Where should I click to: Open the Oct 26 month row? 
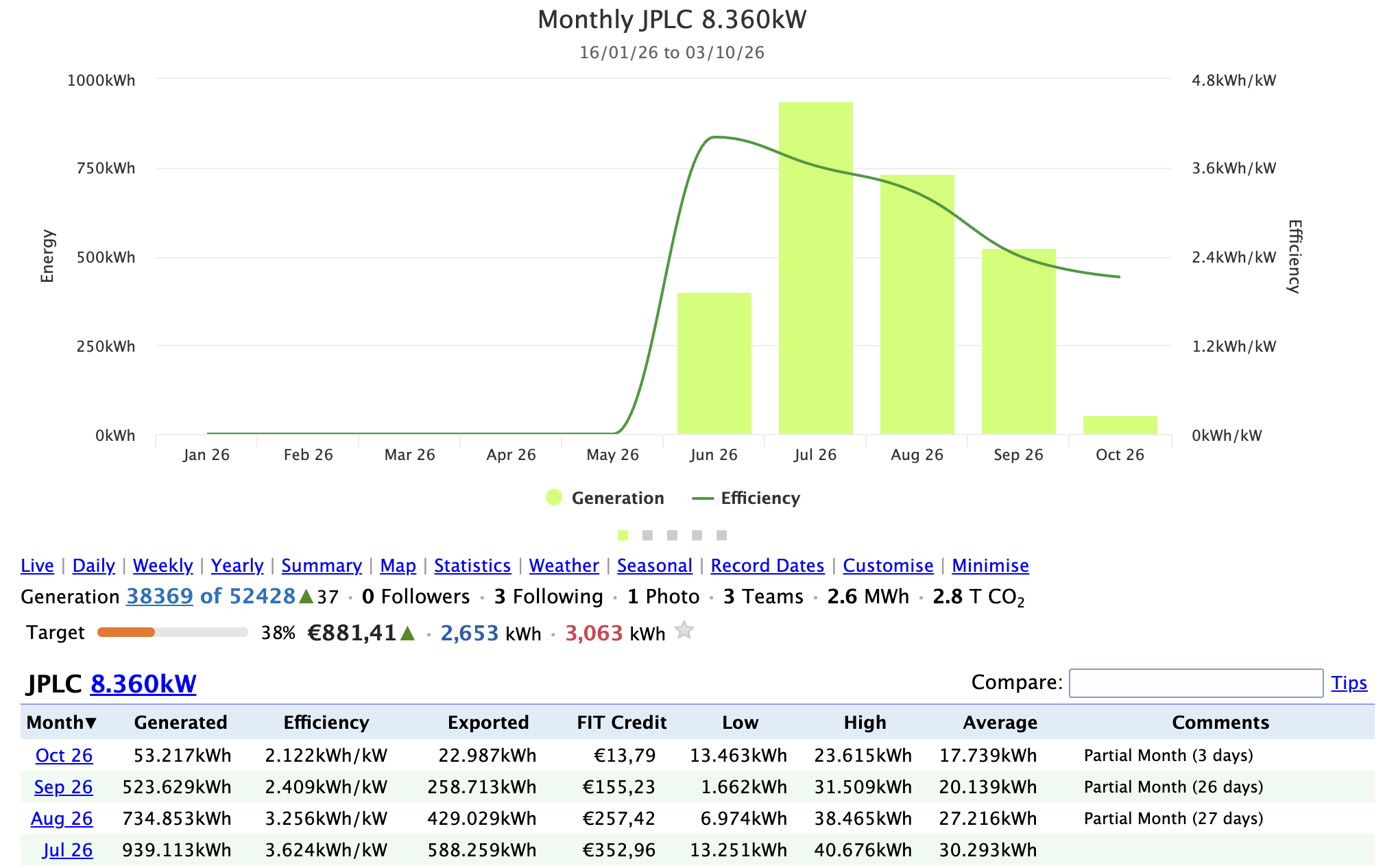point(64,755)
